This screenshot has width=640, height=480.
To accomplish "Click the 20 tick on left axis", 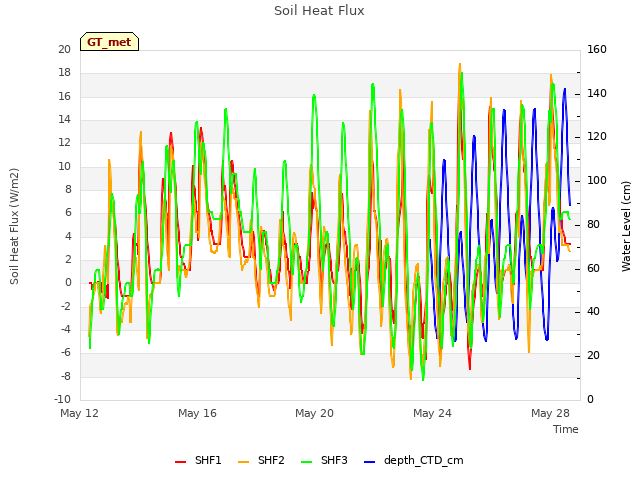I will pos(64,49).
